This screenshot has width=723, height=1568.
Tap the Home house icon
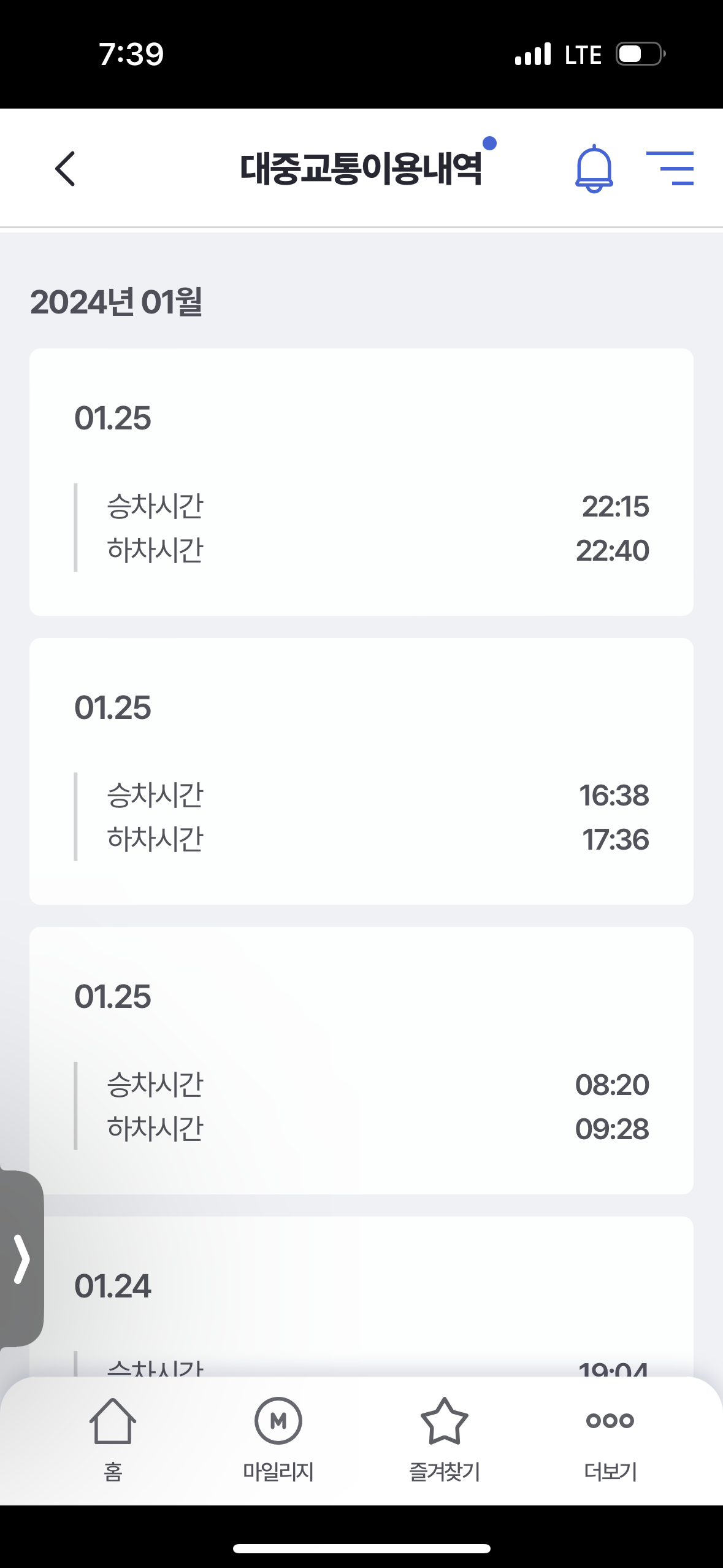click(113, 1421)
